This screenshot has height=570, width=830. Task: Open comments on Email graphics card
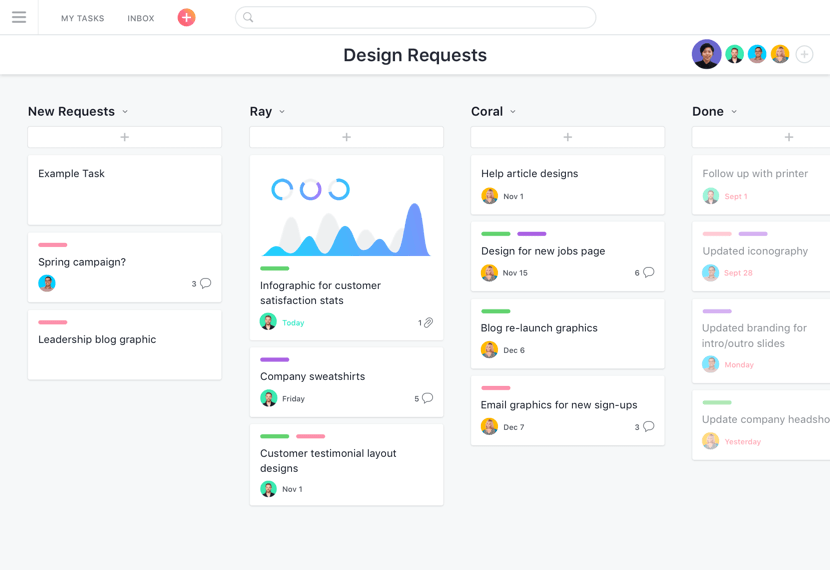coord(648,427)
